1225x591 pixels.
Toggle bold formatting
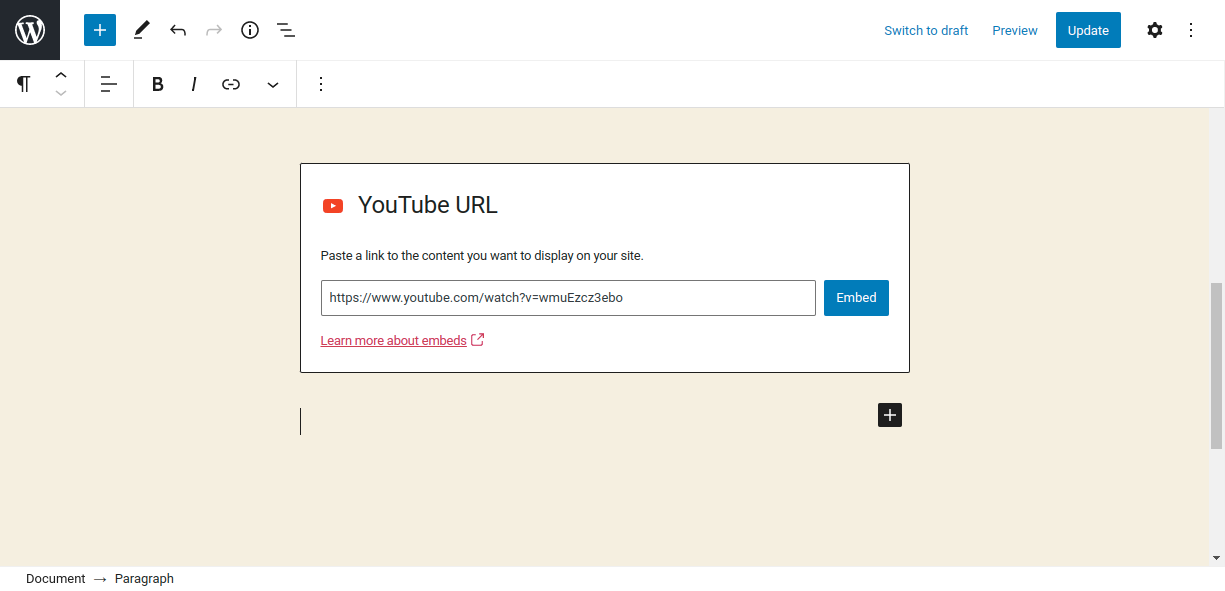157,84
